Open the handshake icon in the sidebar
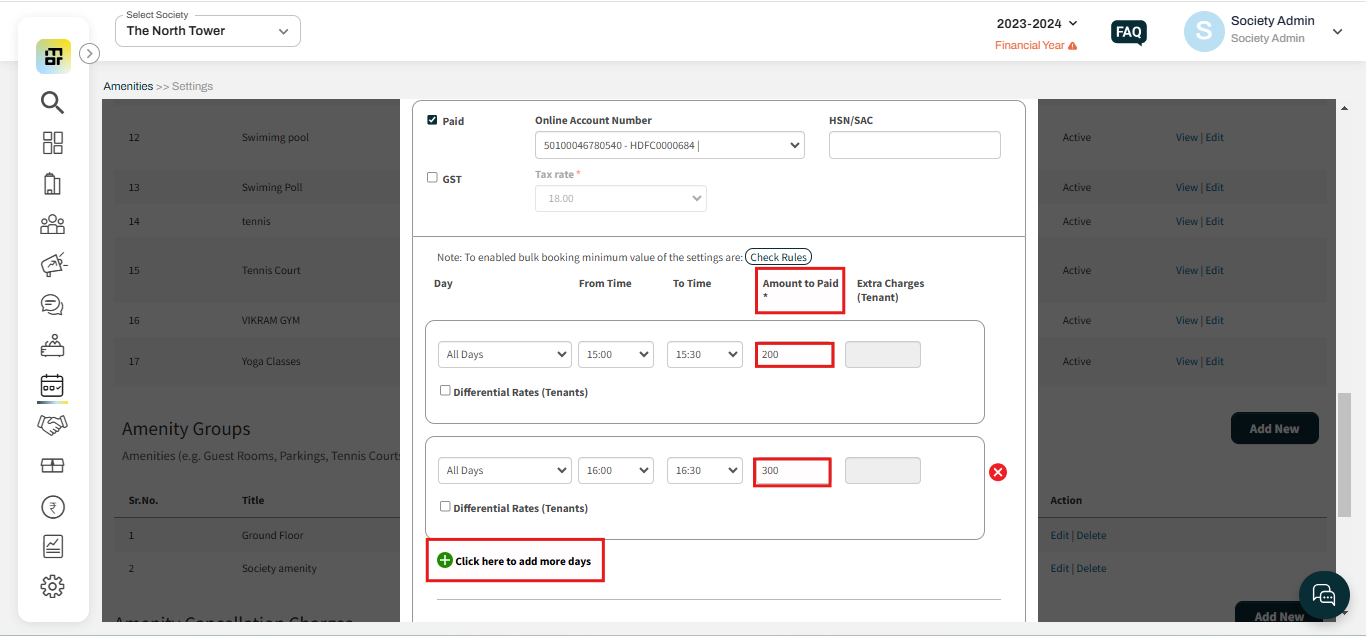Image resolution: width=1366 pixels, height=636 pixels. point(53,425)
